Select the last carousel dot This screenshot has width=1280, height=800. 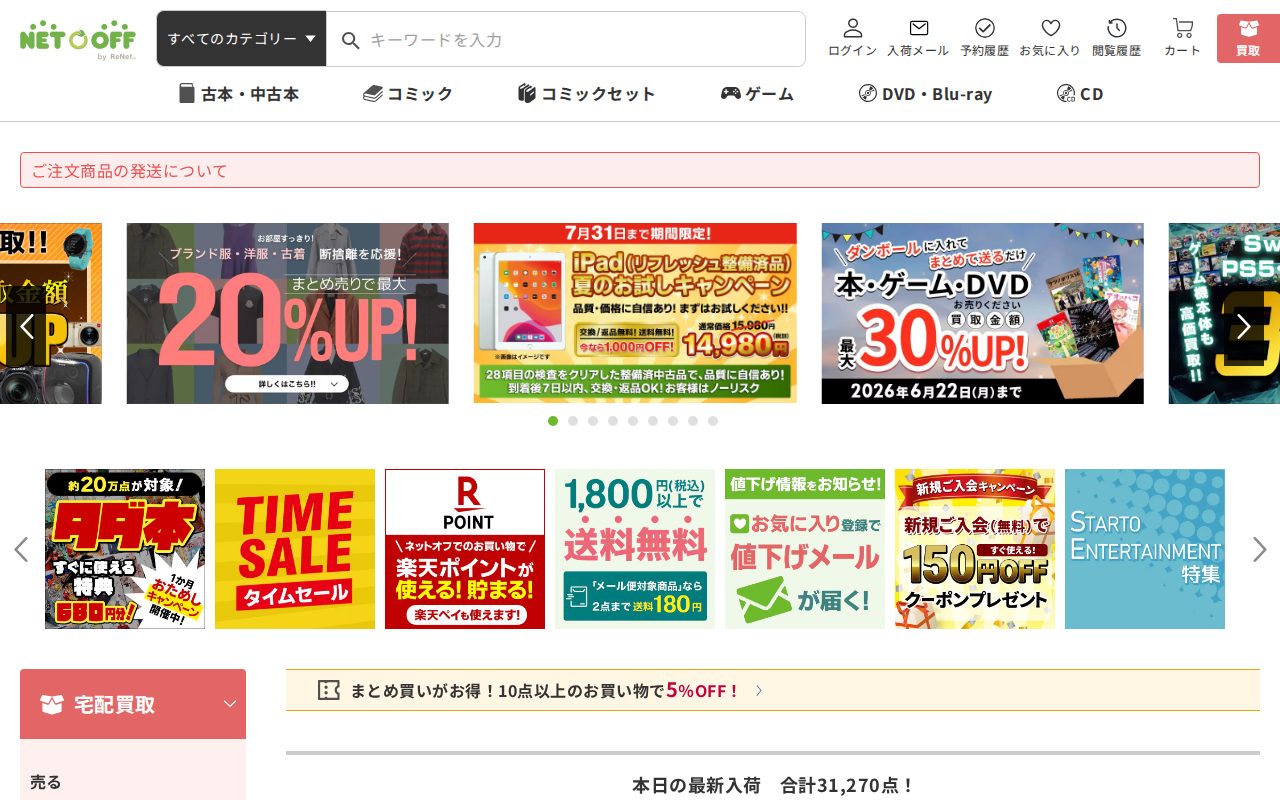coord(713,421)
